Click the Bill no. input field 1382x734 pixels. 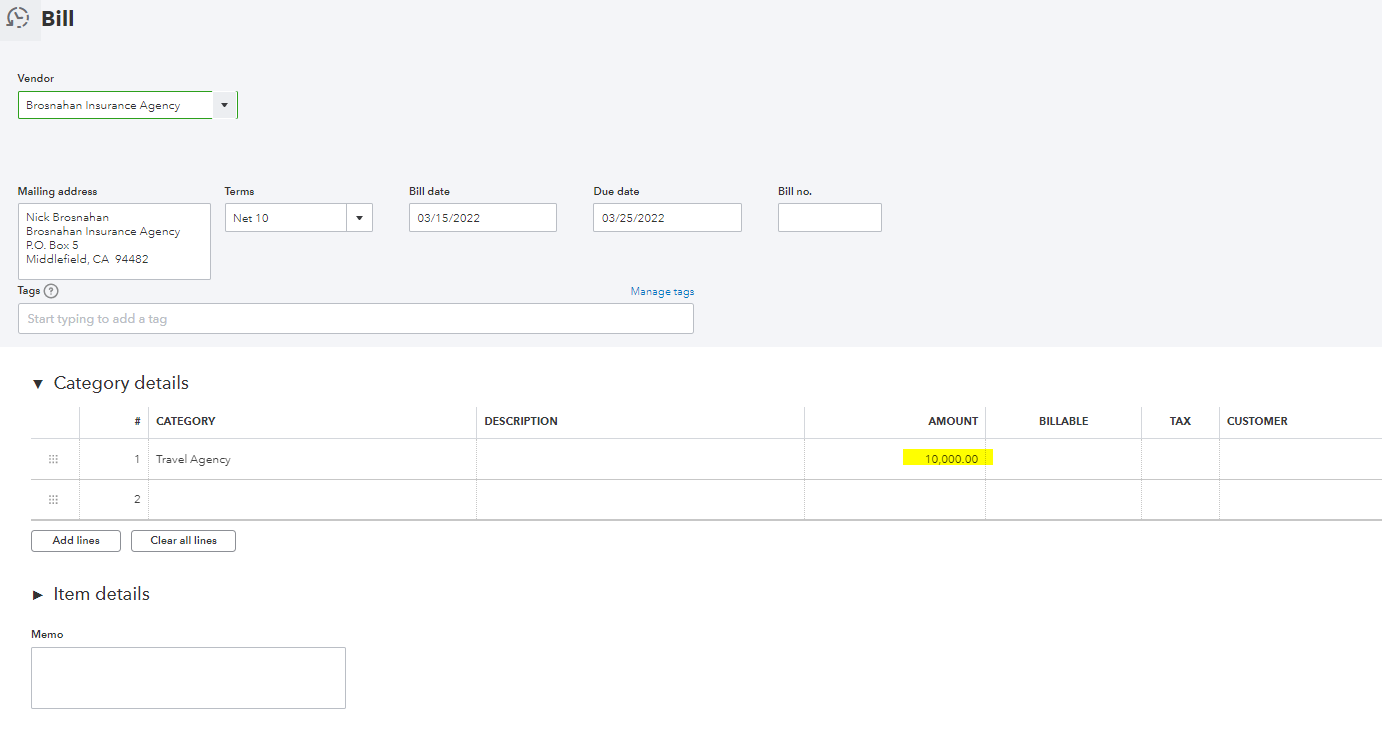829,218
